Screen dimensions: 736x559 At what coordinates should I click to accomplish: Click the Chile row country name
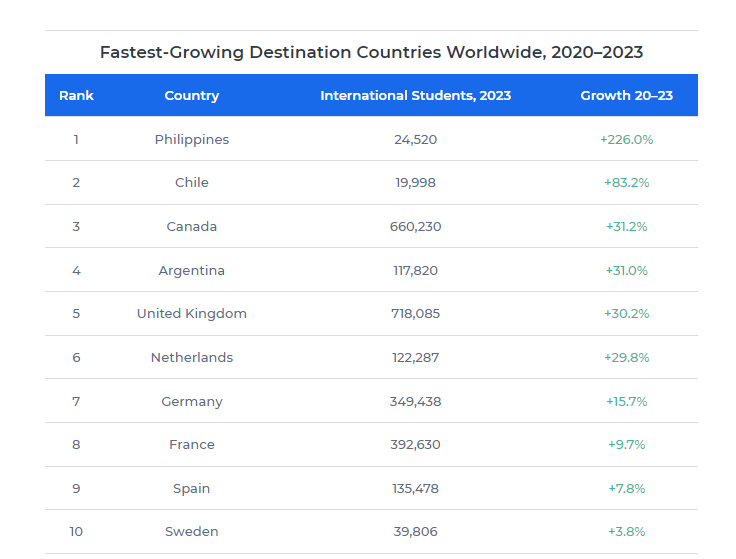pos(191,183)
